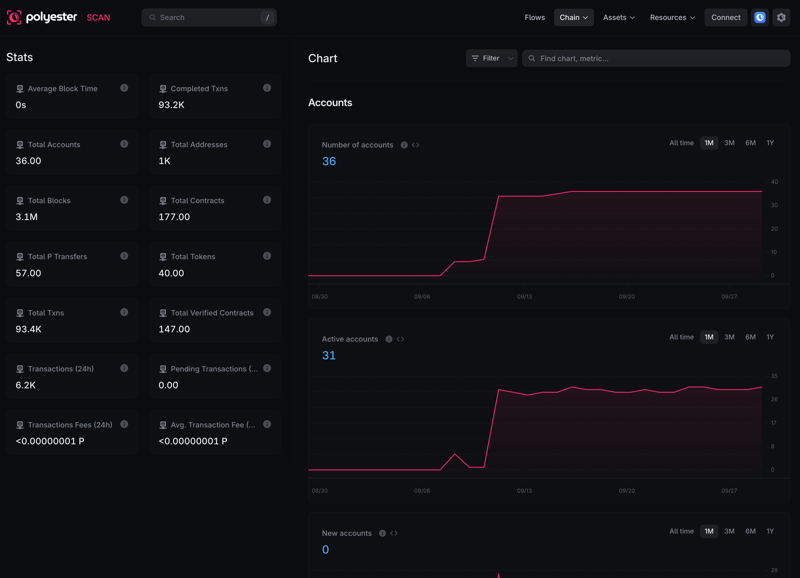Select 1M tab for New accounts
This screenshot has height=578, width=800.
[x=709, y=531]
